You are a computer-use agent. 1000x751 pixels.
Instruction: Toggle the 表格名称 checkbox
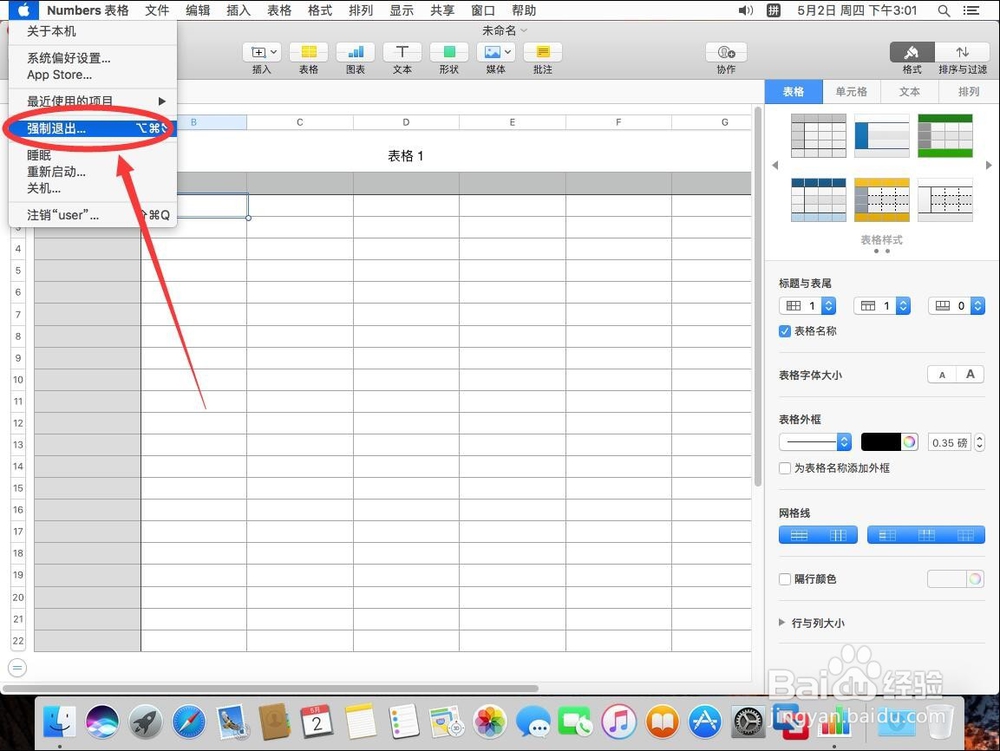click(x=785, y=331)
